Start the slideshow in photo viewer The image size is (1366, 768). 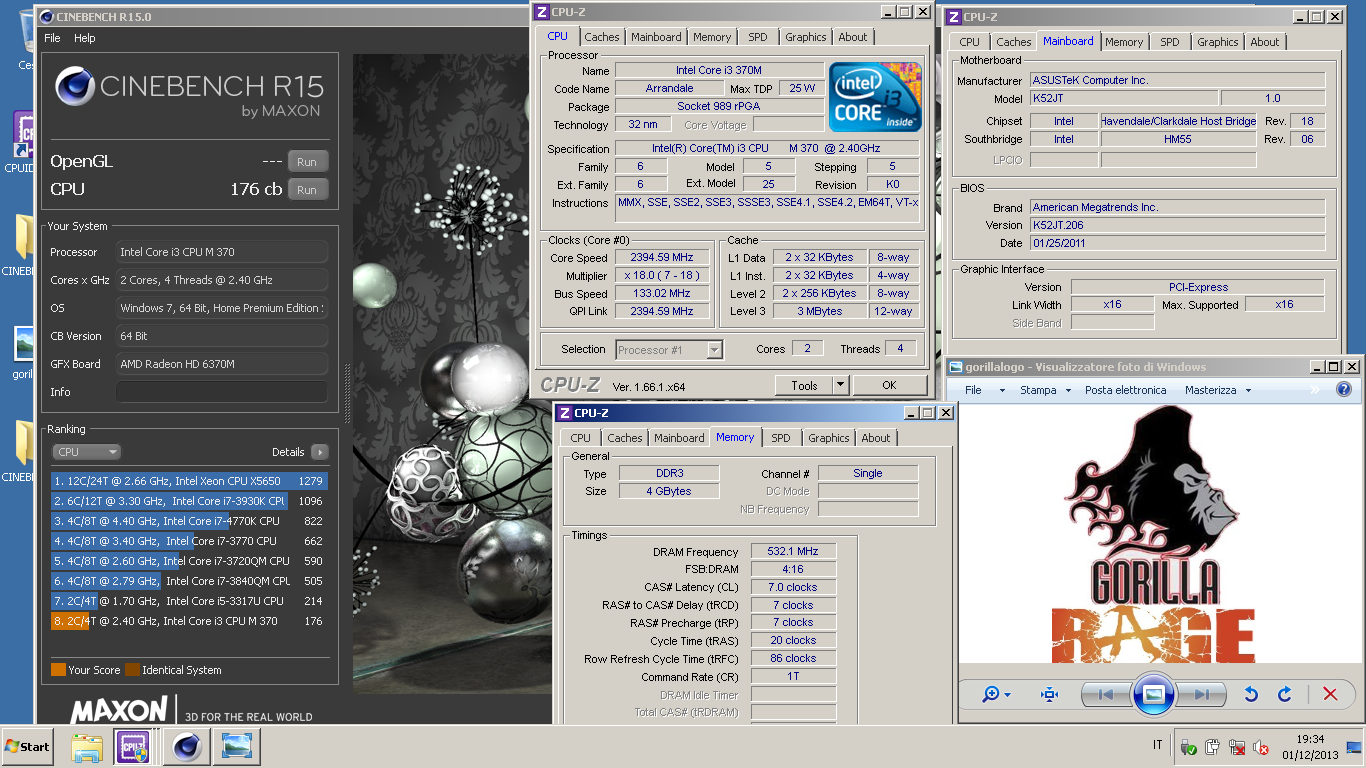[x=1153, y=694]
